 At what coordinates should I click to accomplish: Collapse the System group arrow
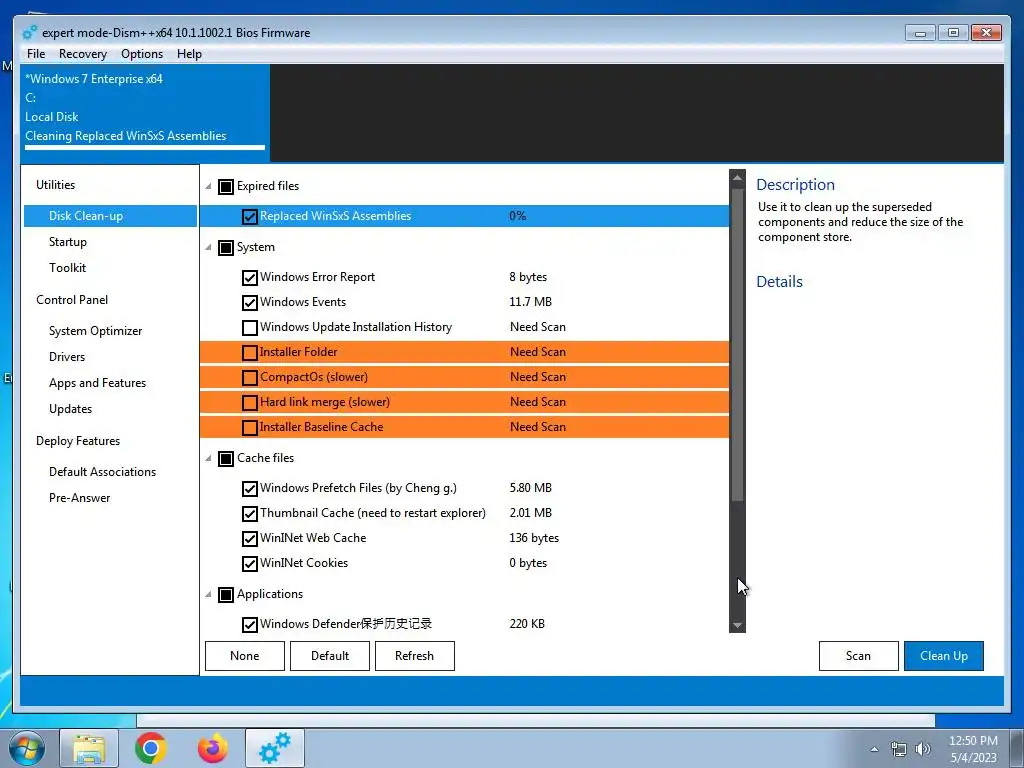208,248
